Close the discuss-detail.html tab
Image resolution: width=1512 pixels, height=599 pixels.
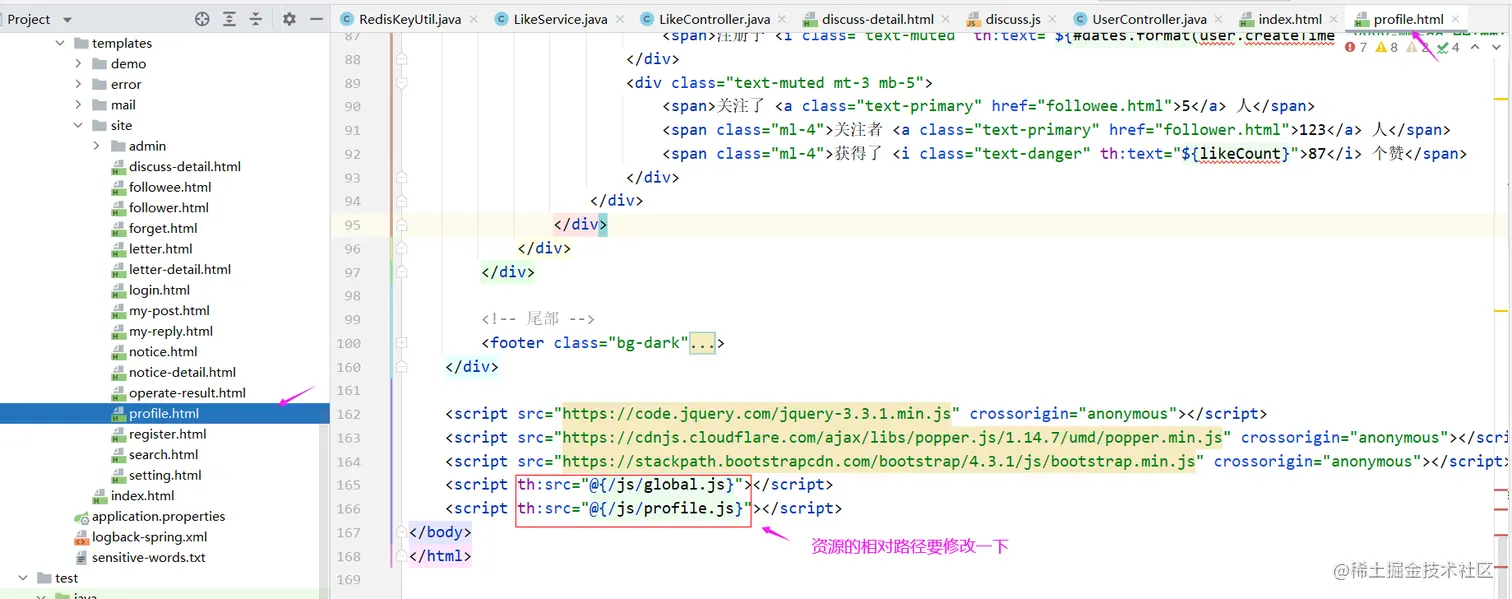tap(948, 19)
